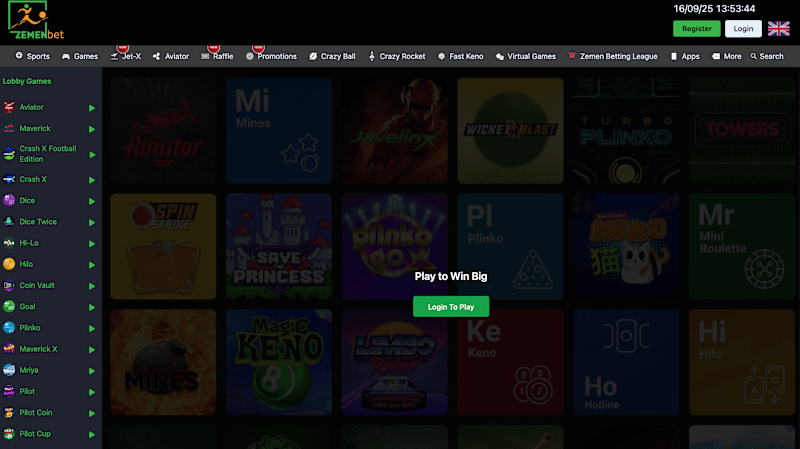
Task: Select Pilot Coin icon in sidebar
Action: (9, 412)
